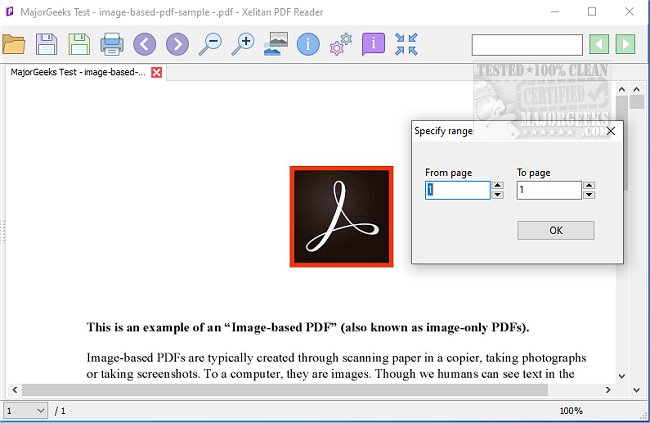
Task: Click the purple speech bubble about icon
Action: click(x=374, y=44)
